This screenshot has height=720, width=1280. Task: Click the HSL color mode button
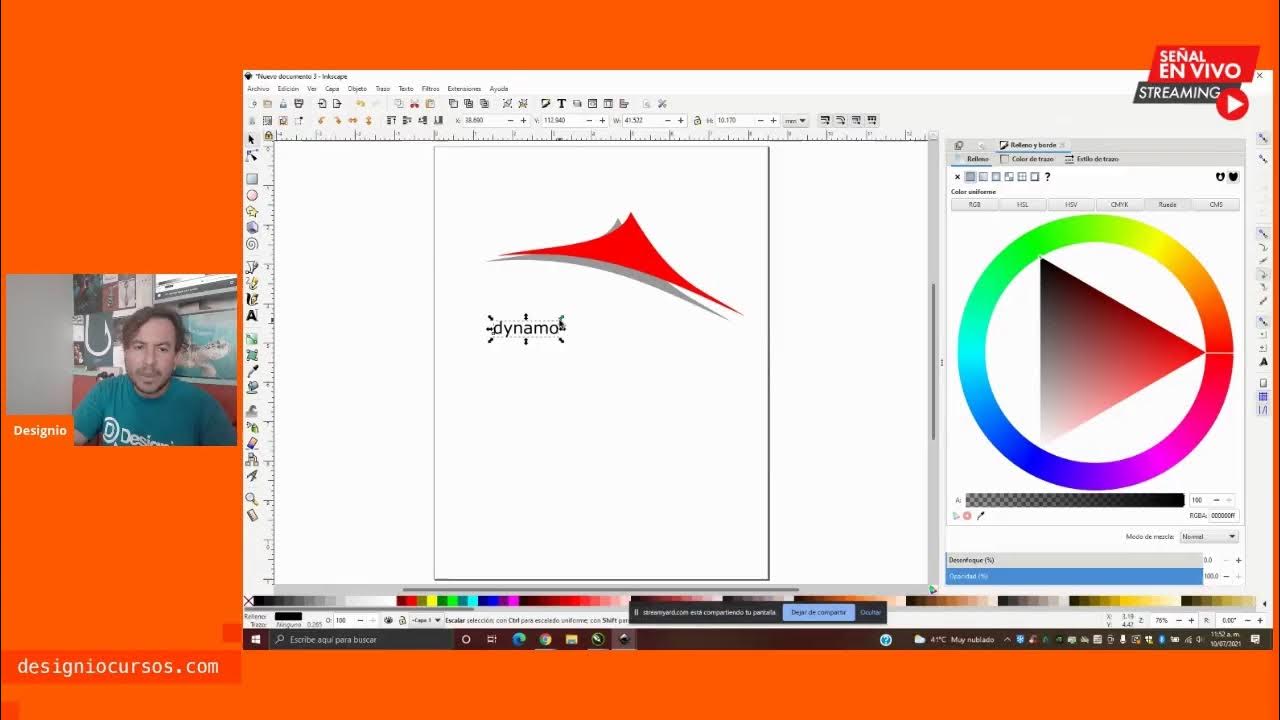[x=1023, y=204]
